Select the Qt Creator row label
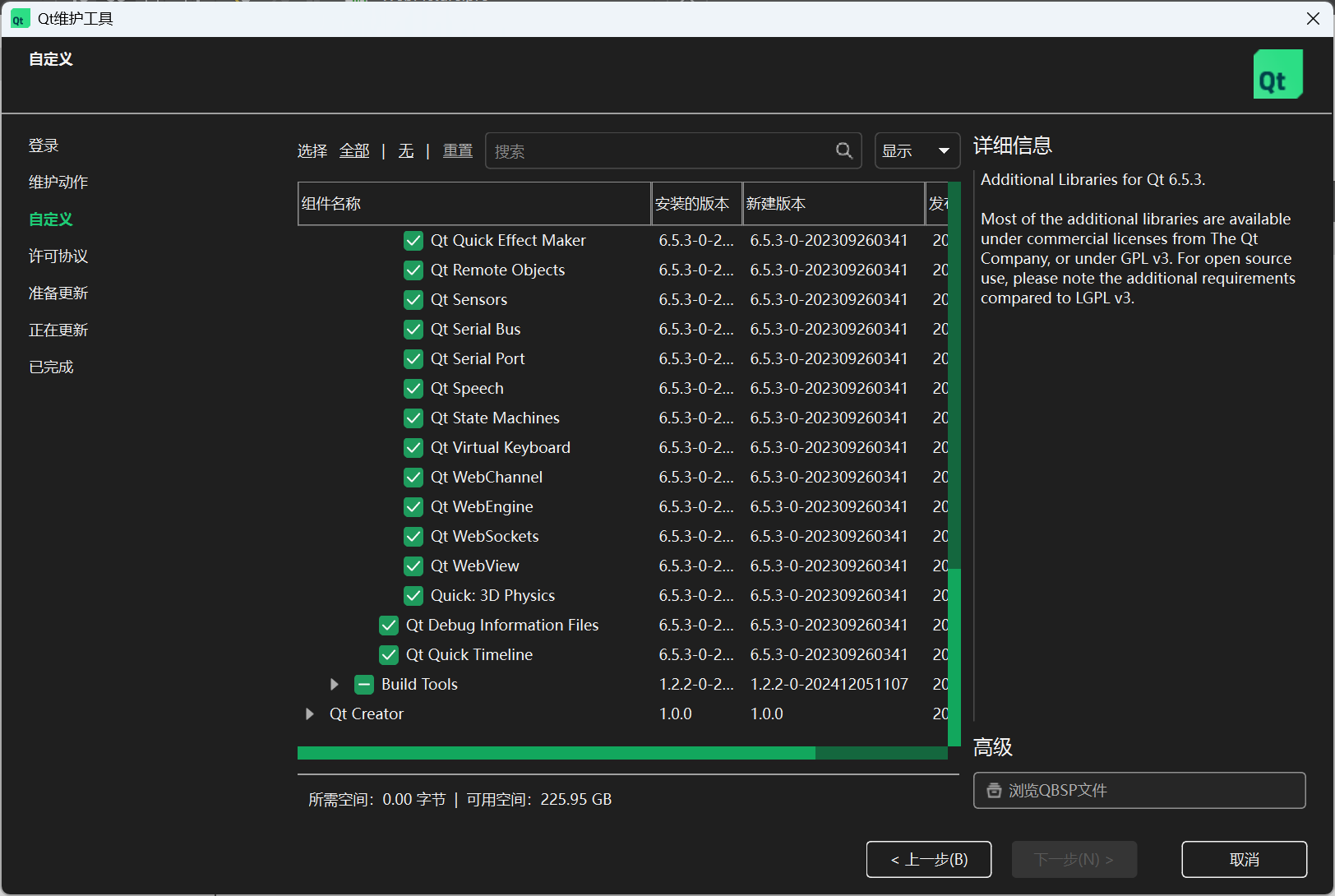 coord(367,714)
